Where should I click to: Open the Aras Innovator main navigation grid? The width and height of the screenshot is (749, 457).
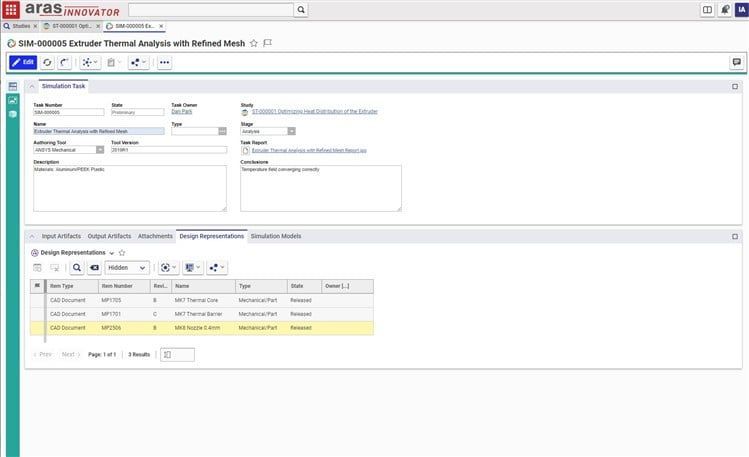(x=11, y=9)
